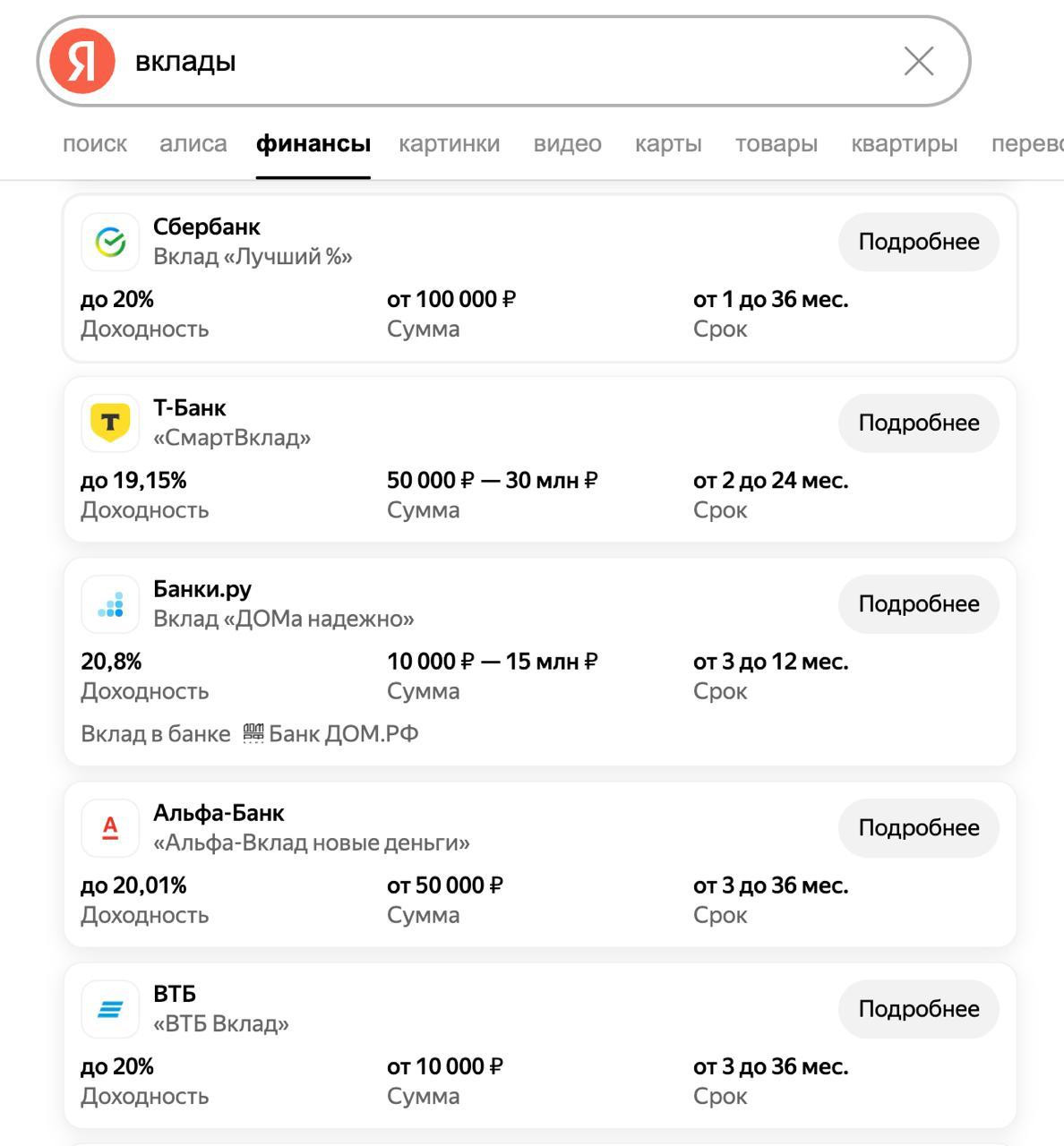Click the Банки.ру dotted logo icon
Viewport: 1064px width, 1146px height.
click(110, 604)
